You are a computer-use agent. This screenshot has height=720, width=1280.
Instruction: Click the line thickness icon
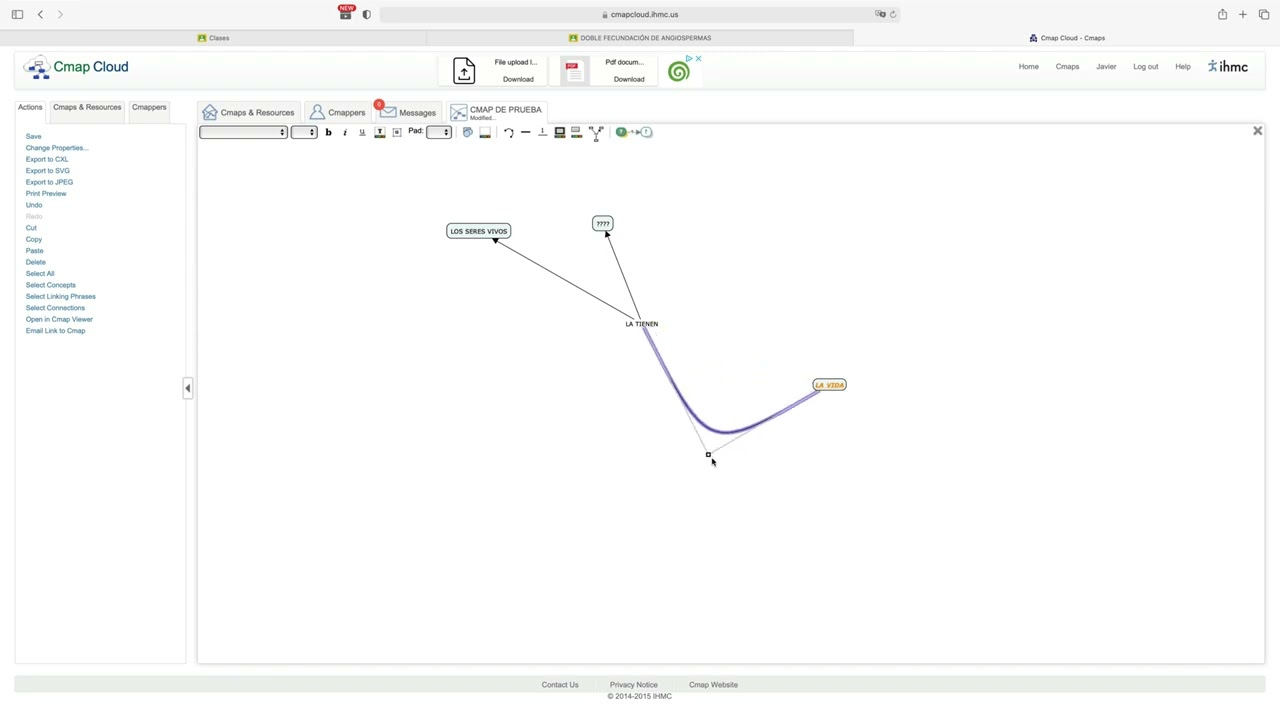(543, 132)
